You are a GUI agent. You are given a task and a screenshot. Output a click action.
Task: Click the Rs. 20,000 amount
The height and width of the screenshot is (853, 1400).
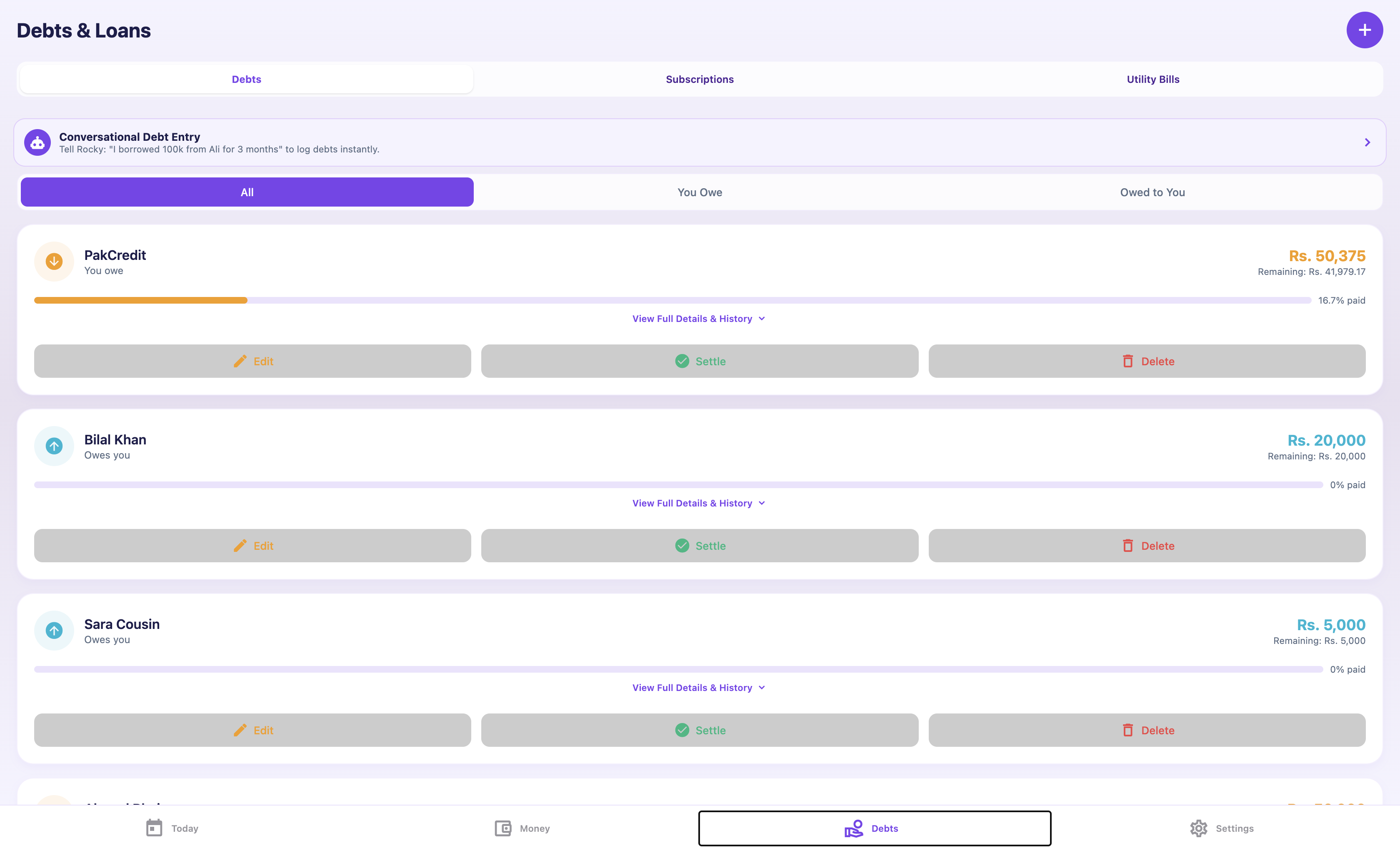pos(1326,441)
